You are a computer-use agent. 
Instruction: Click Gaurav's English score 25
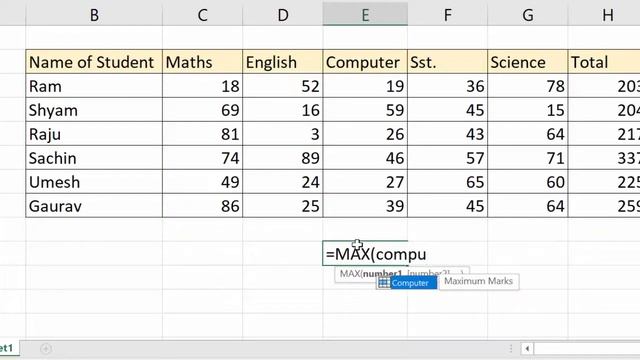click(x=283, y=206)
